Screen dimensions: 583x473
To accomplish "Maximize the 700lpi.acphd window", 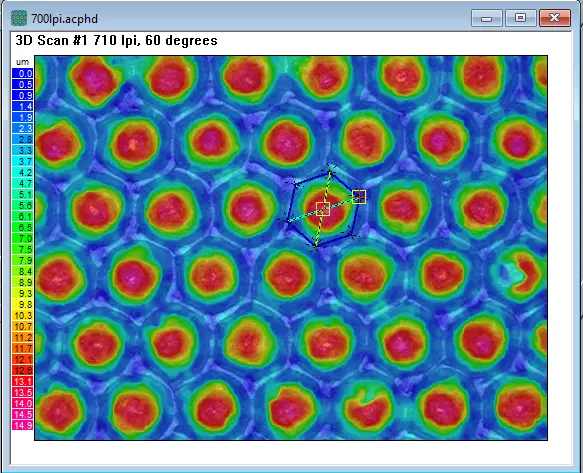I will click(x=521, y=18).
